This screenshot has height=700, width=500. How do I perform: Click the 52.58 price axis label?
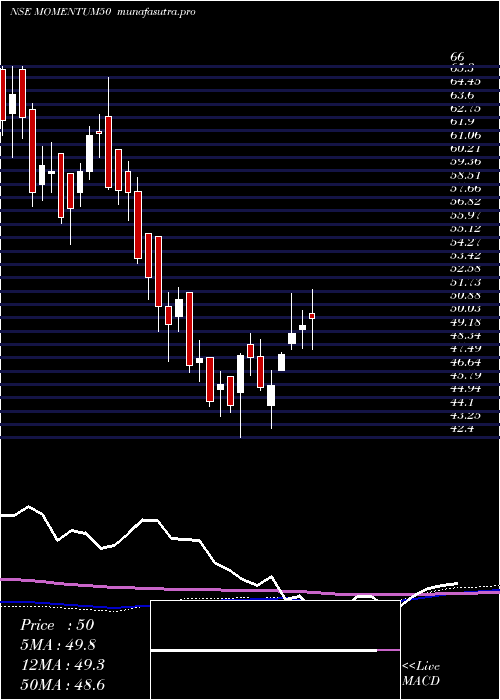coord(465,269)
